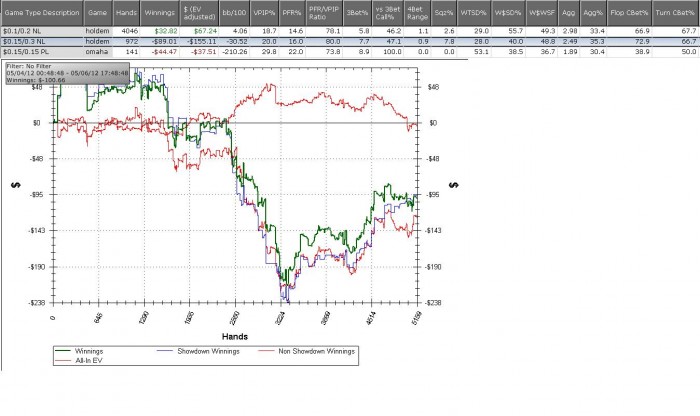Click the W$SD% column header
Viewport: 700px width, 416px height.
[x=508, y=13]
